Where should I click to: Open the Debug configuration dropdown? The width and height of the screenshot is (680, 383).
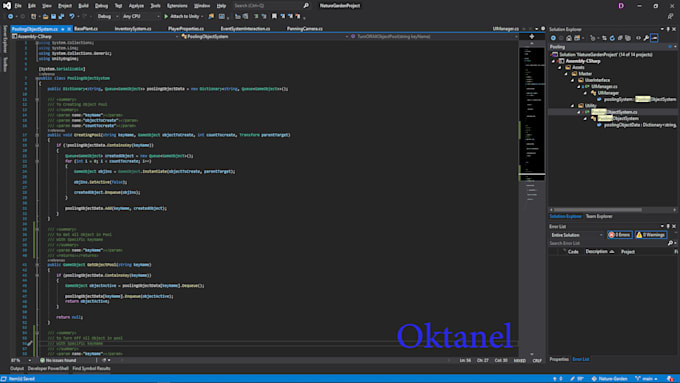(x=107, y=16)
